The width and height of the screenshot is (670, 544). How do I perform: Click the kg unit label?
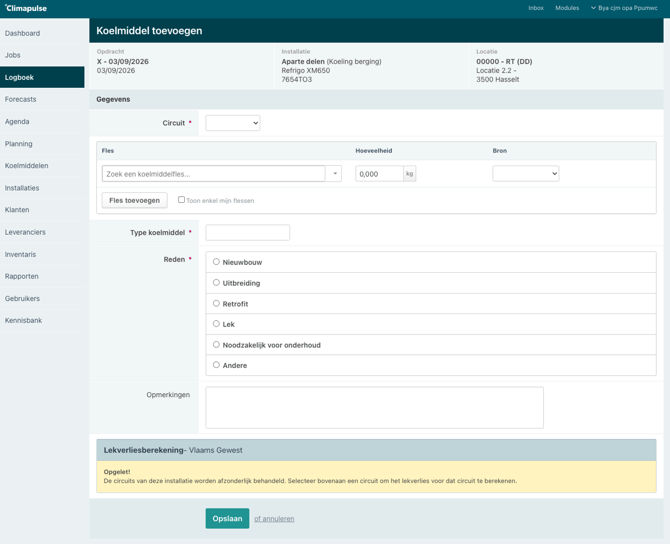(x=409, y=174)
